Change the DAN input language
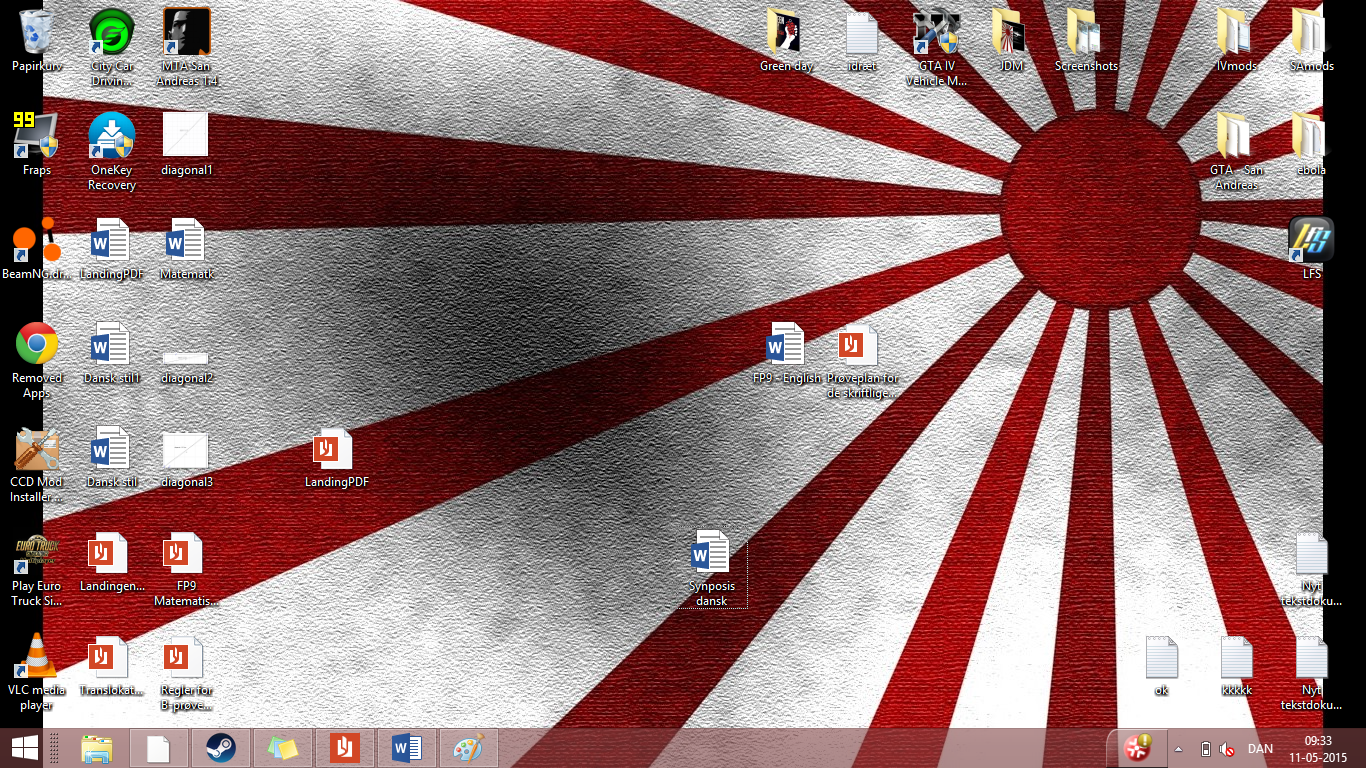The width and height of the screenshot is (1366, 768). (x=1260, y=749)
